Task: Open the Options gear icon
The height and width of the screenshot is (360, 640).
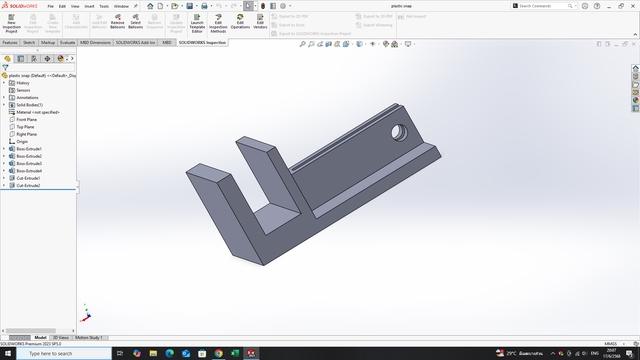Action: click(283, 6)
